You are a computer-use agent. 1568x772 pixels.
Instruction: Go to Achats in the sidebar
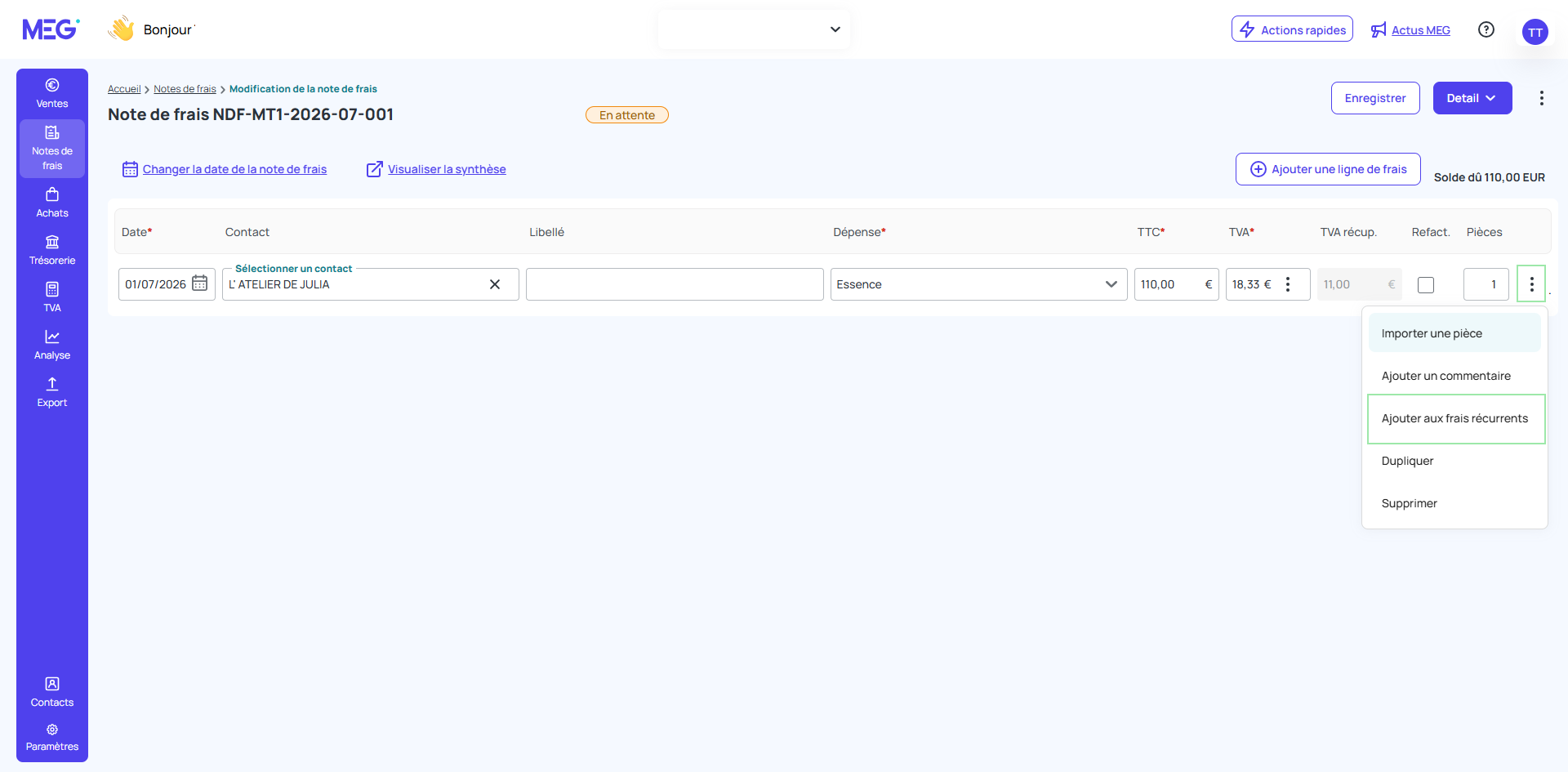tap(52, 203)
